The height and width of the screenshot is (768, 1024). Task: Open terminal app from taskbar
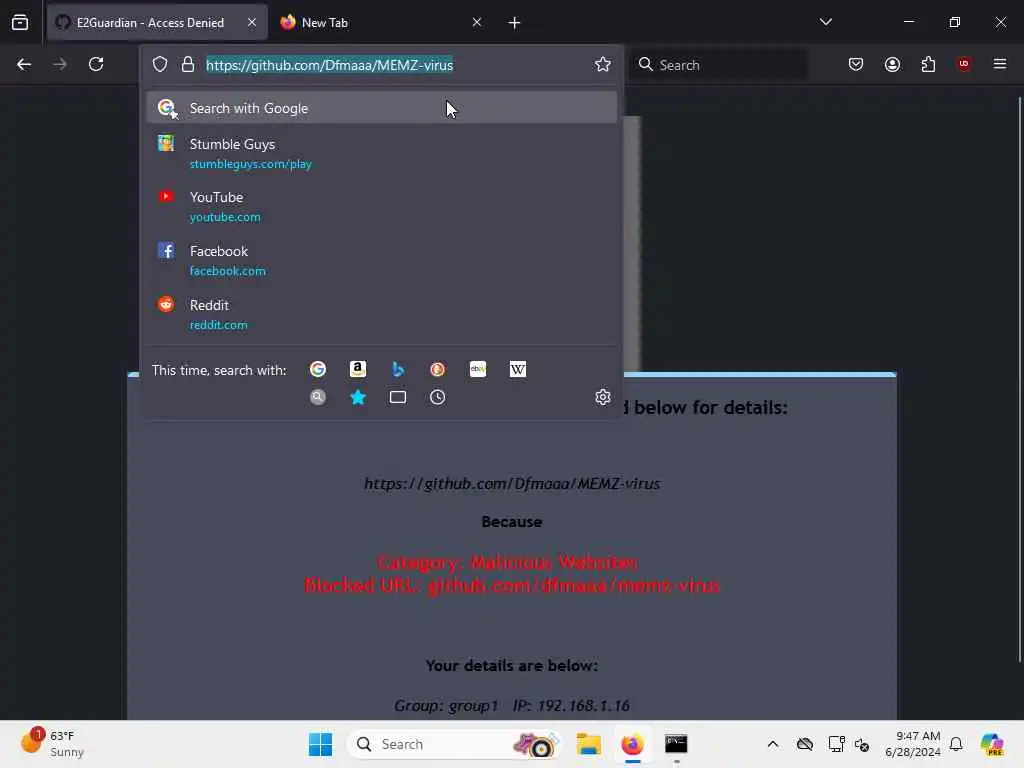[676, 744]
